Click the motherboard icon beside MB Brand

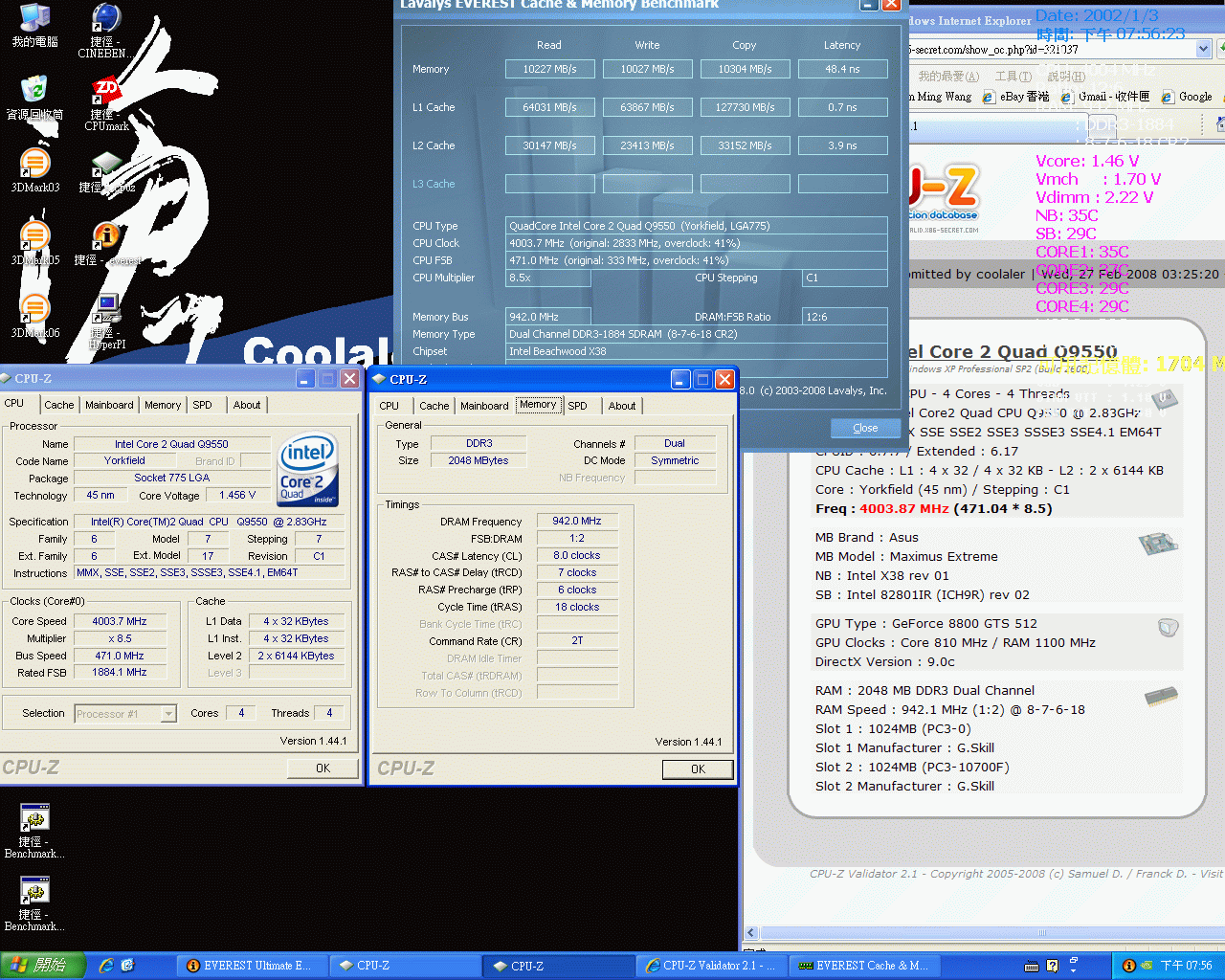click(x=1158, y=545)
